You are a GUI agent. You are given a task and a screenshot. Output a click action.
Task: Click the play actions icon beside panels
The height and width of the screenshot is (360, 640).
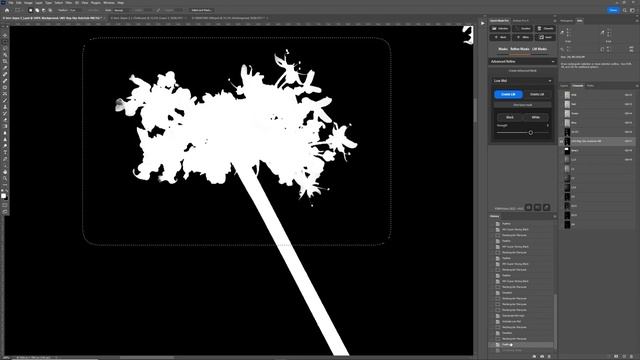click(x=482, y=23)
